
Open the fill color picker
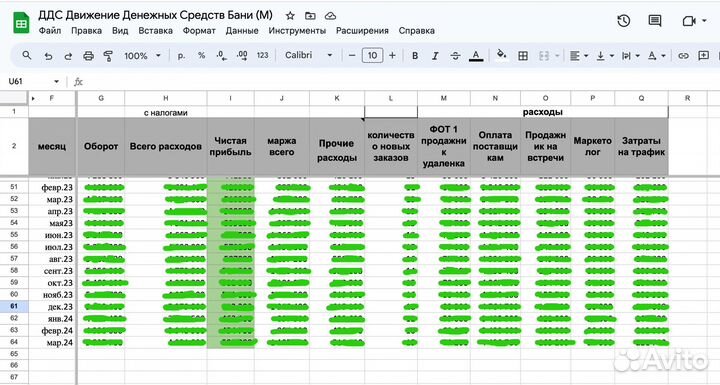501,55
